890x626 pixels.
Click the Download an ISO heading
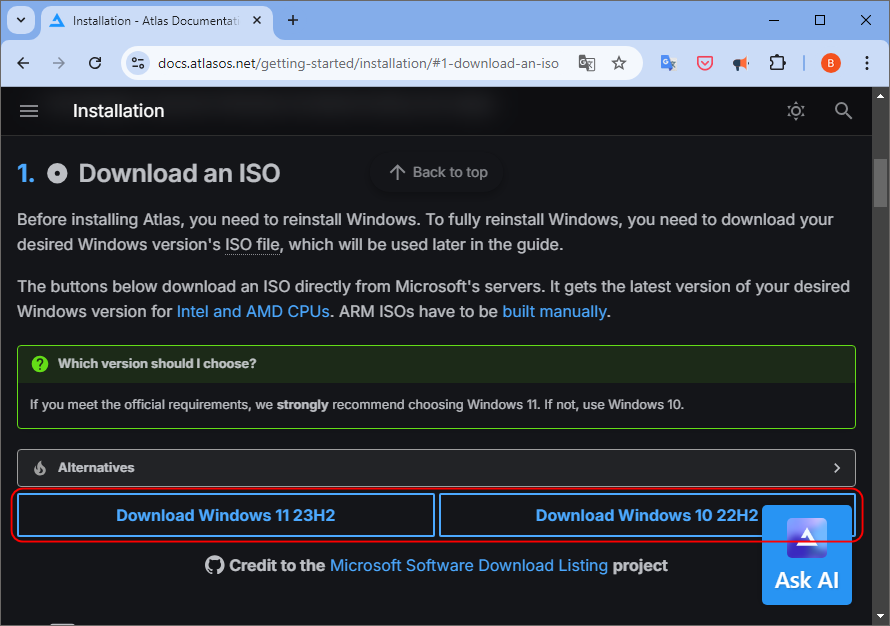[x=179, y=173]
